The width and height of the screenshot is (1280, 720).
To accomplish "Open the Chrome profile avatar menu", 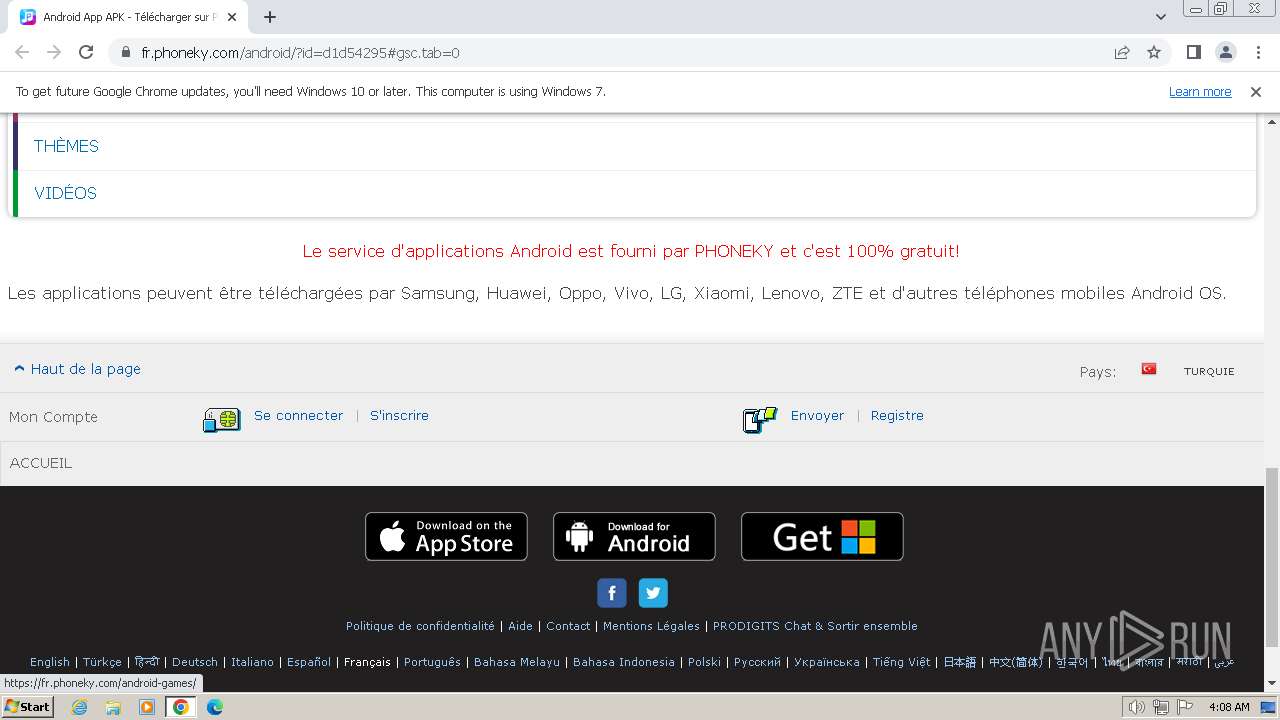I will coord(1225,52).
